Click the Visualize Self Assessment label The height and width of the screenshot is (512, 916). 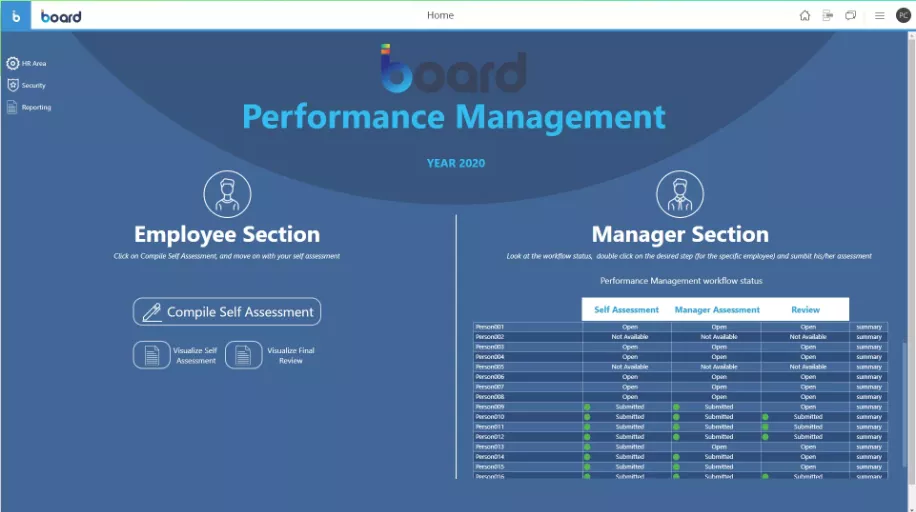click(196, 355)
